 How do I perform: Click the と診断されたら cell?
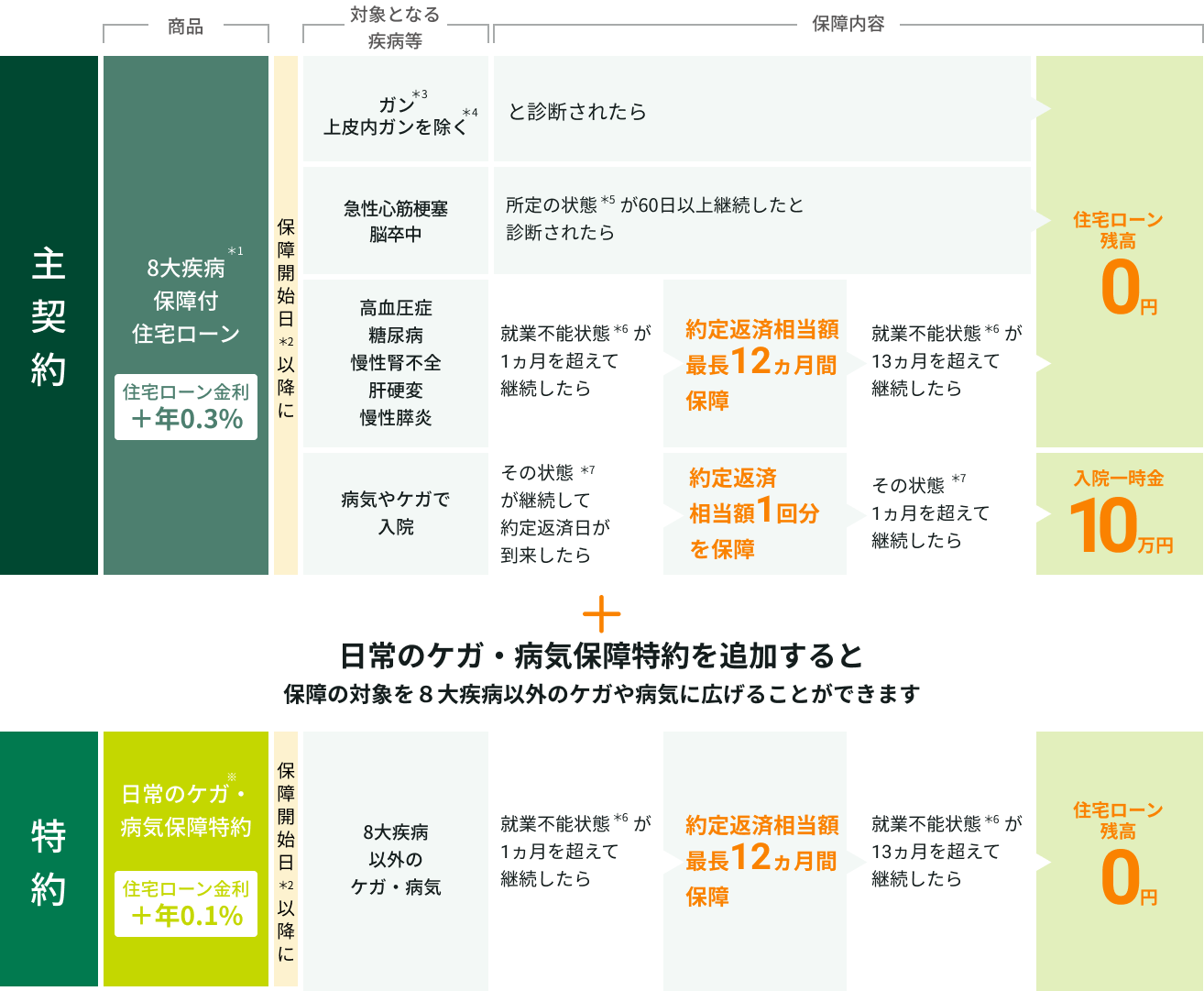coord(762,109)
